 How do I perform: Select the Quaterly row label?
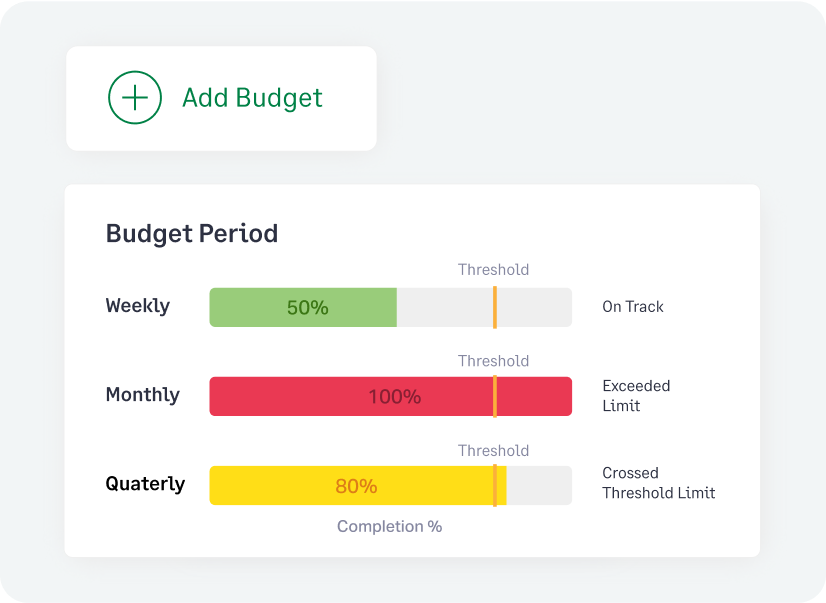(145, 484)
